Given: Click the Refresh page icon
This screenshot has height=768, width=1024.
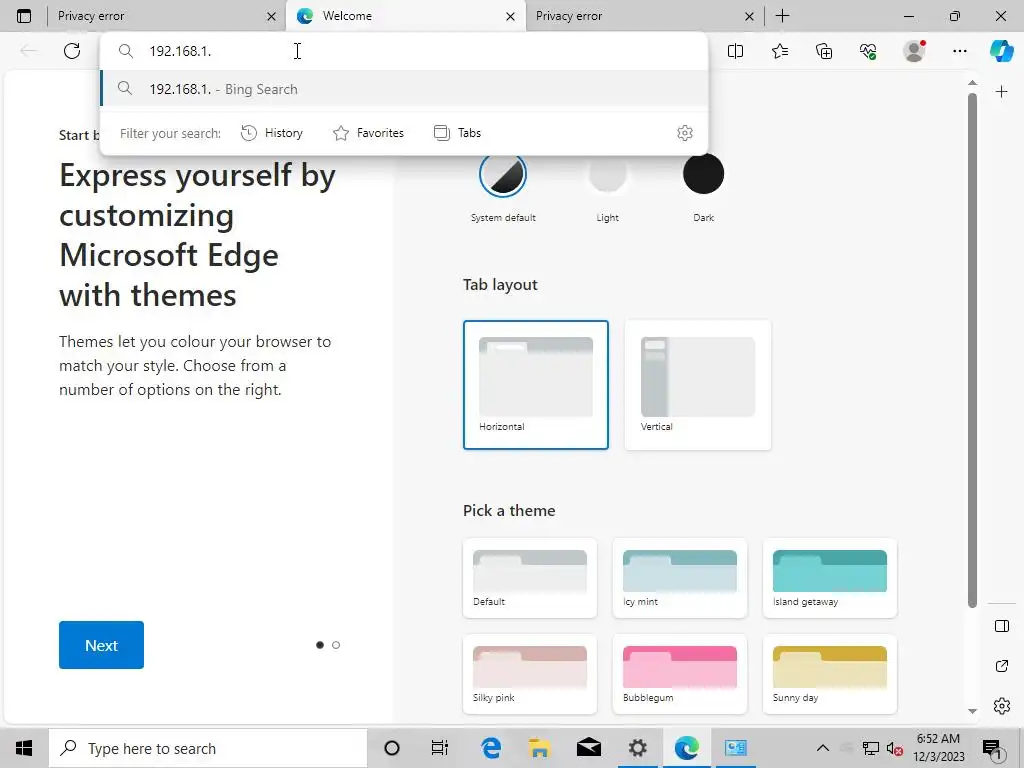Looking at the screenshot, I should (x=72, y=51).
